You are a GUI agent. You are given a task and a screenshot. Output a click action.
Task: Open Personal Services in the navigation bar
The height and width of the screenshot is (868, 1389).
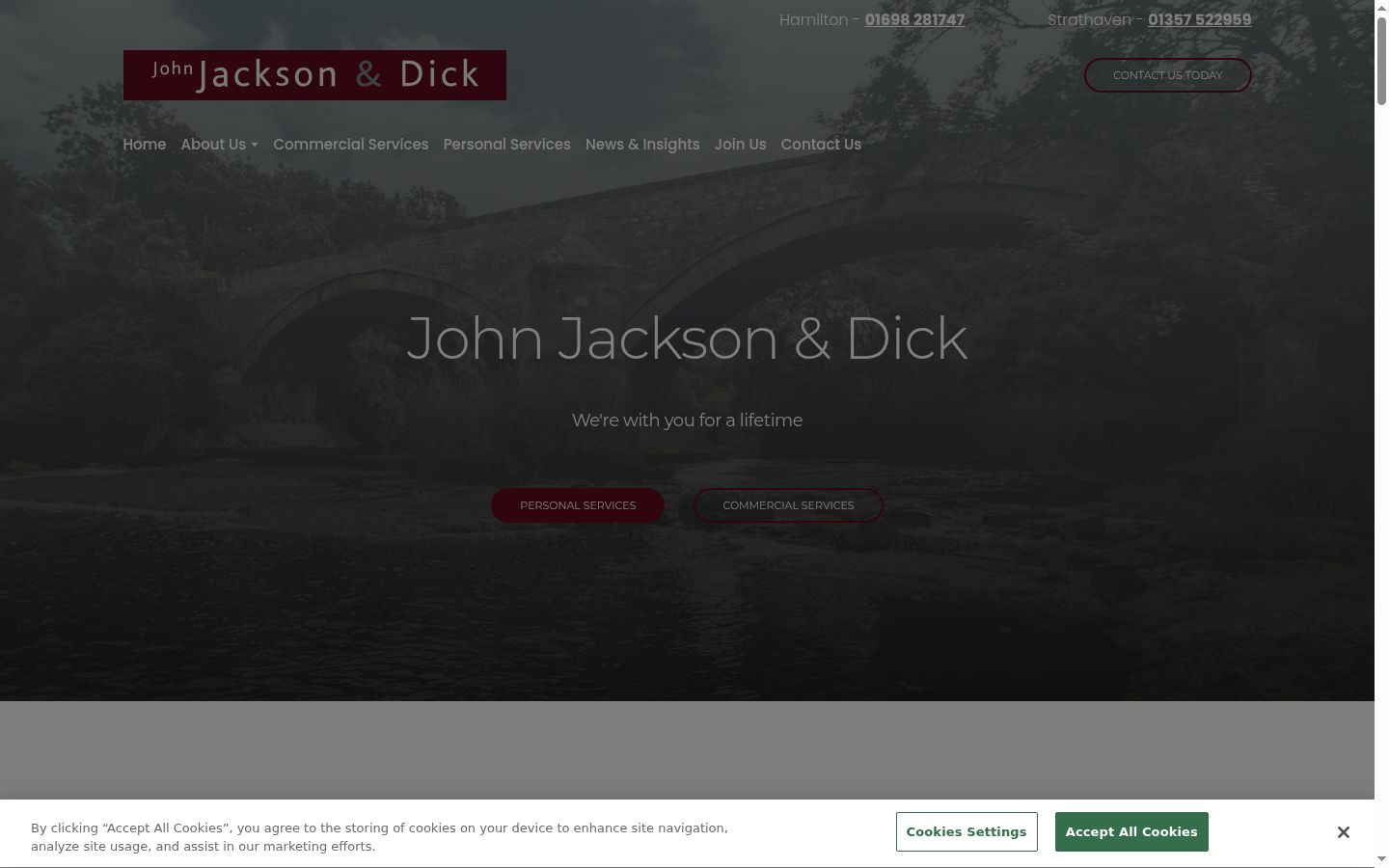coord(507,145)
